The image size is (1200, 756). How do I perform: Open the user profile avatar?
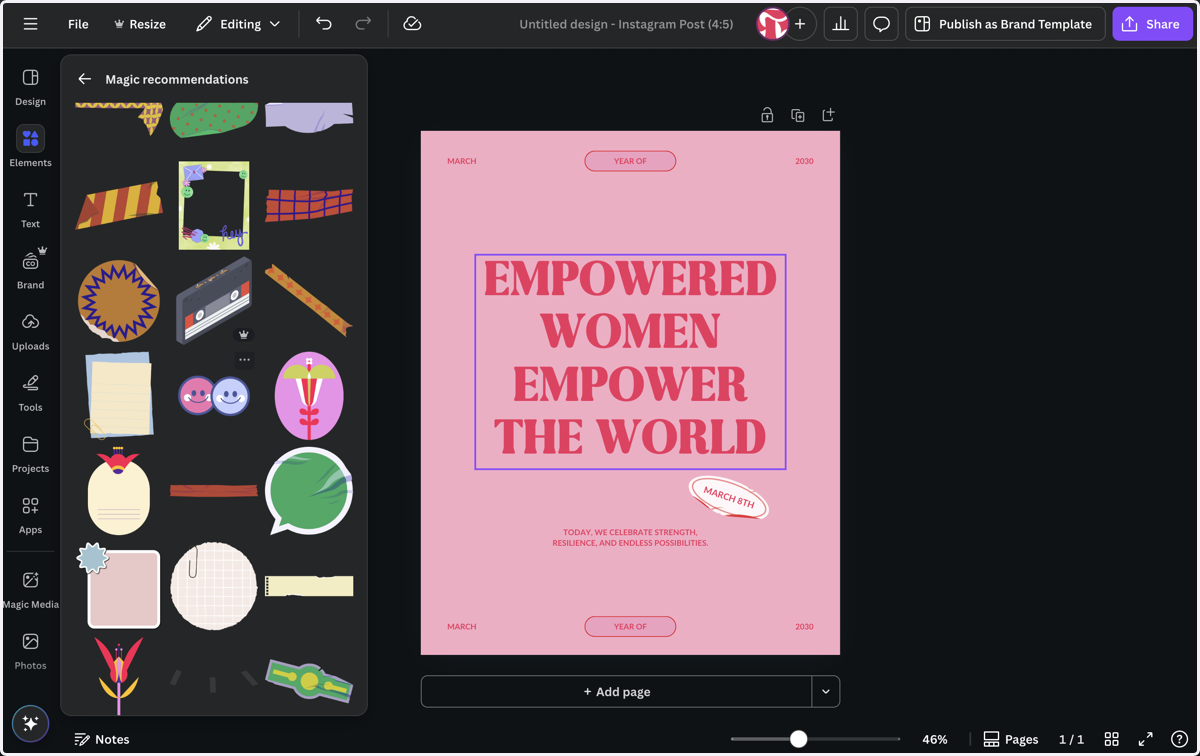pyautogui.click(x=772, y=24)
